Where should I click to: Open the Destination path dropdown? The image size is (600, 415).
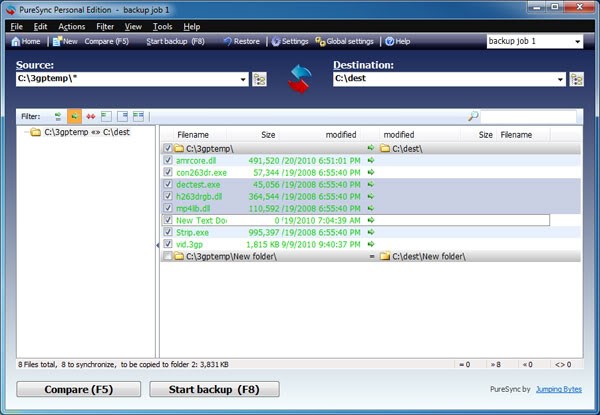click(560, 80)
